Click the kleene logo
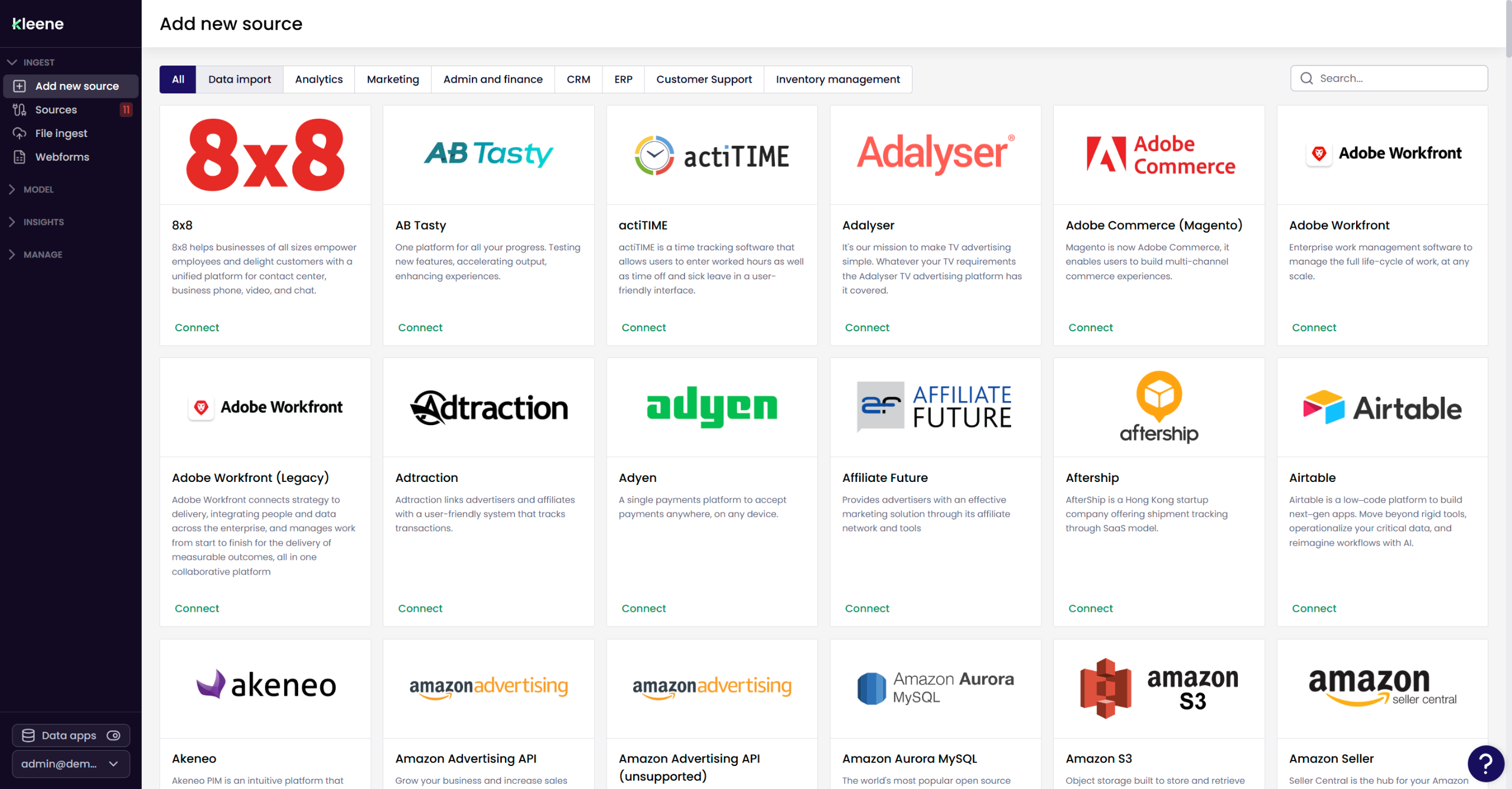 point(38,24)
